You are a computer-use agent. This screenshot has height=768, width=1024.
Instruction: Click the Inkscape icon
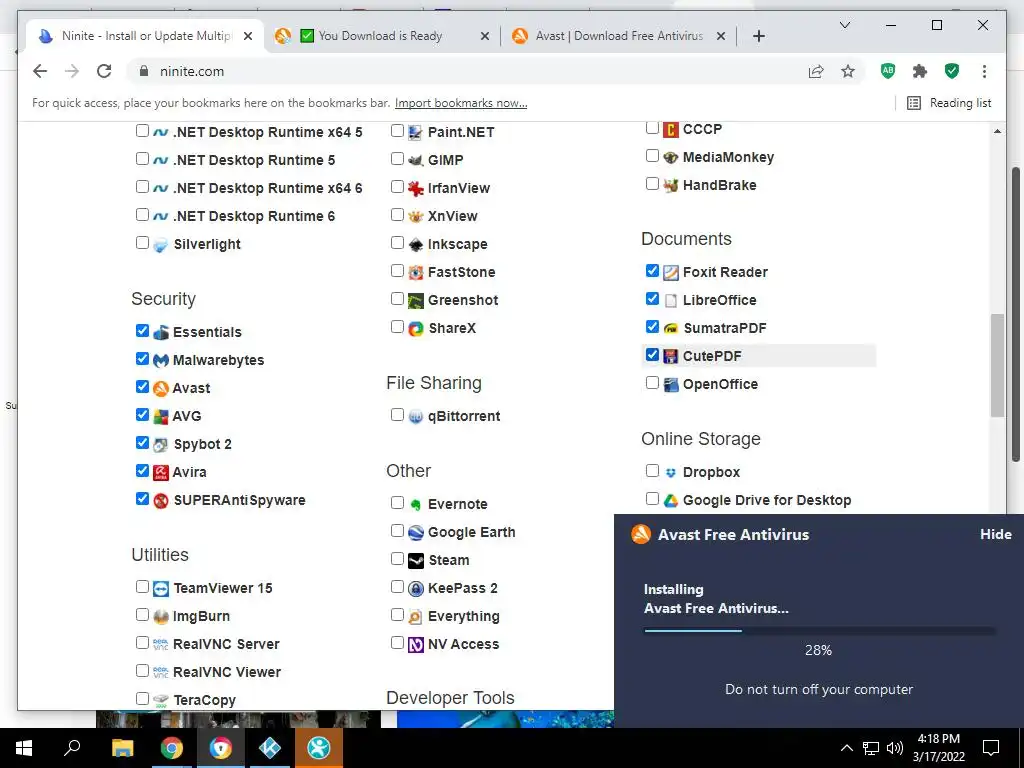click(416, 245)
